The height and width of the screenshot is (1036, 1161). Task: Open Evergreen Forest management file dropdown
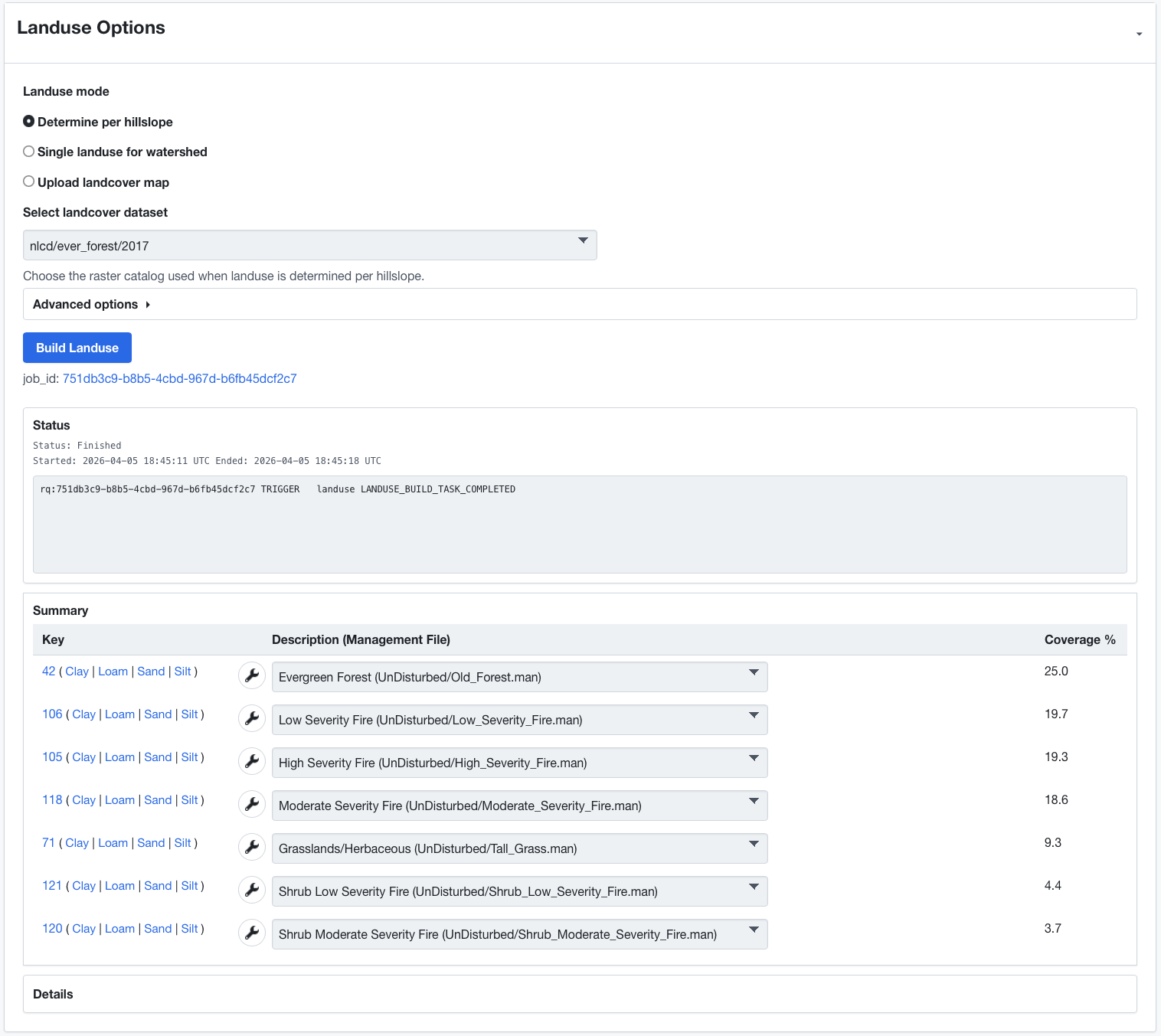tap(519, 677)
